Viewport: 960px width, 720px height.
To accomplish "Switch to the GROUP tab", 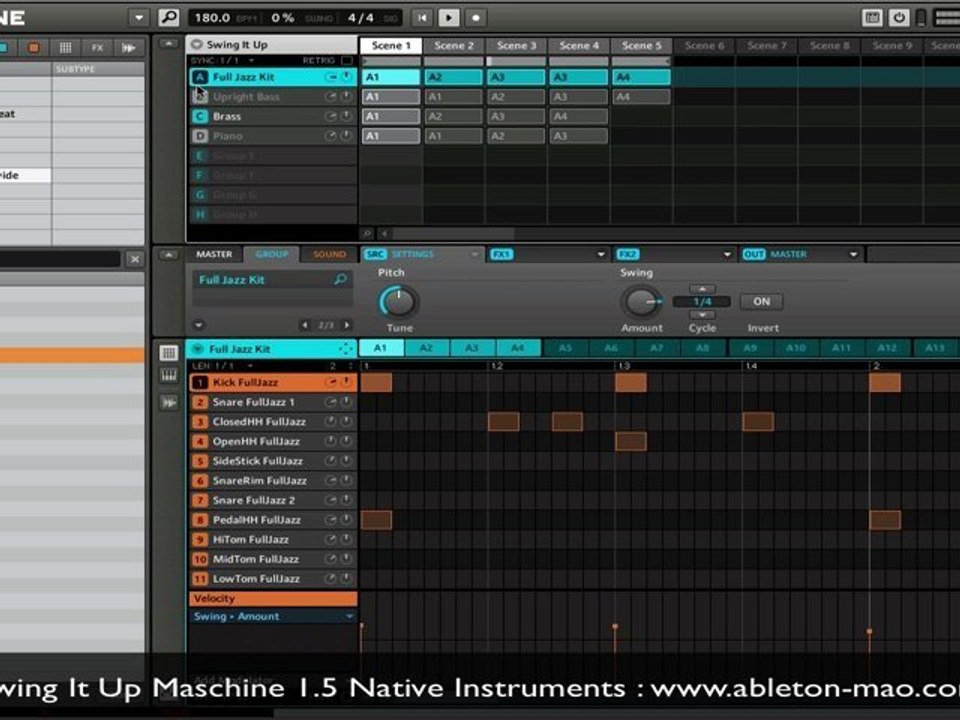I will pos(272,254).
